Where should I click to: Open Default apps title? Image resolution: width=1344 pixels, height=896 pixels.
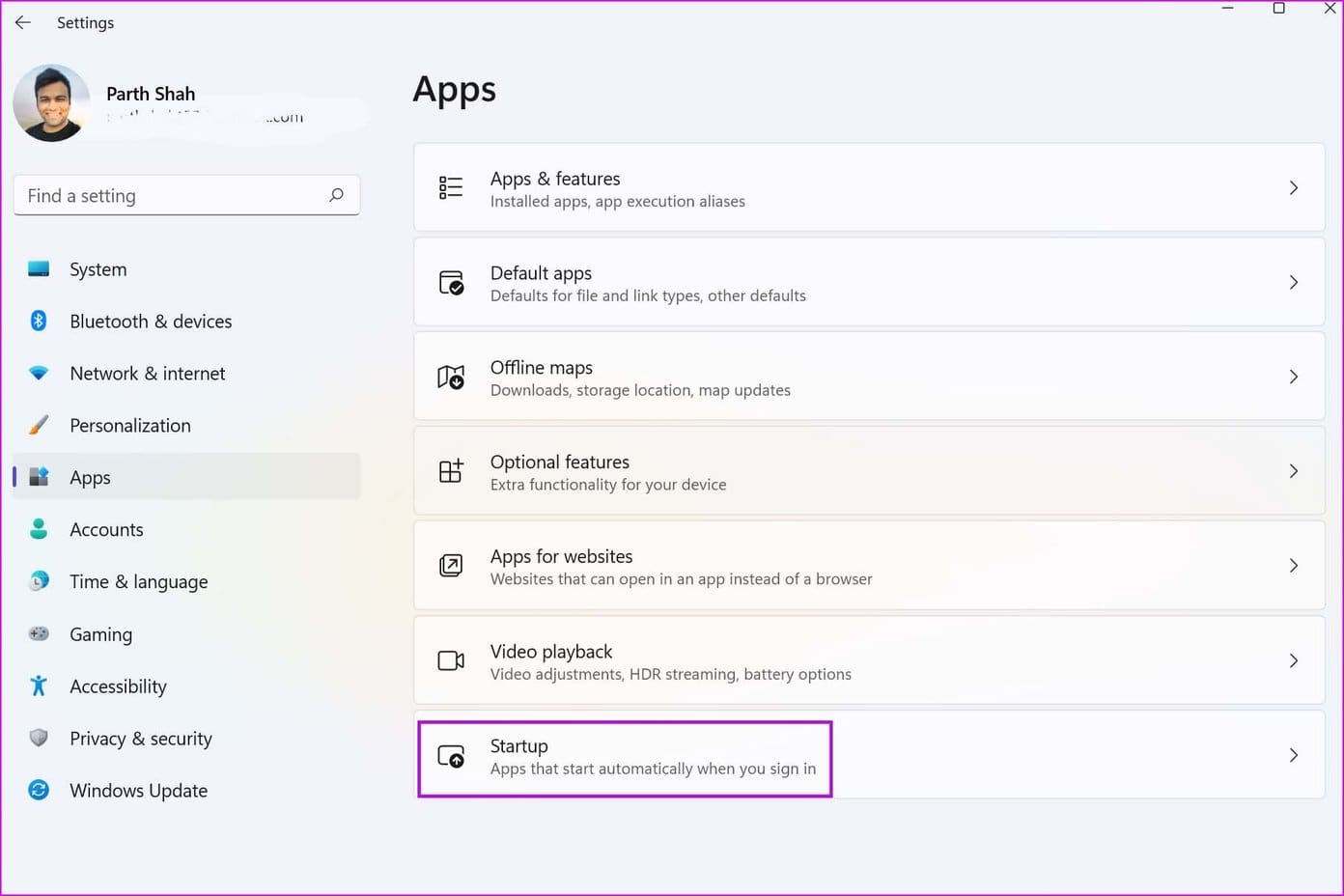pos(541,273)
